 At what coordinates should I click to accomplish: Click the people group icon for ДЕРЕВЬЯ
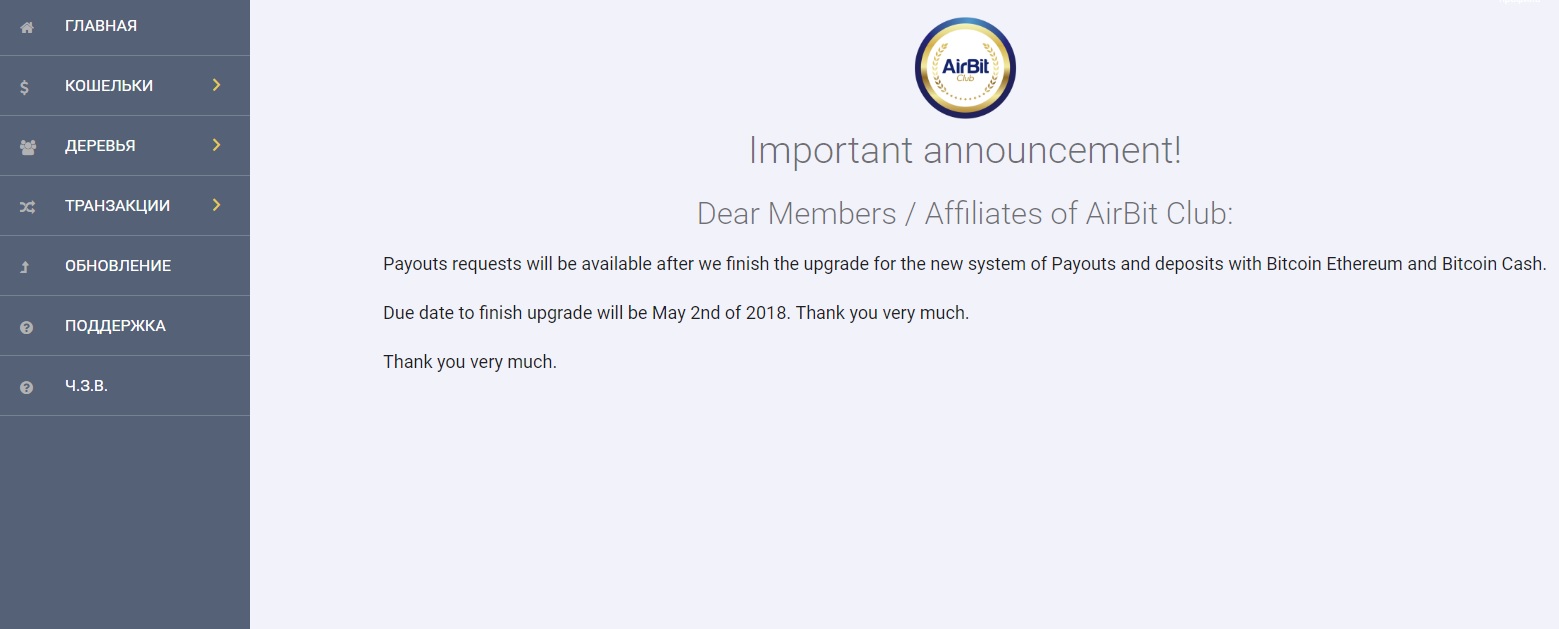(27, 147)
